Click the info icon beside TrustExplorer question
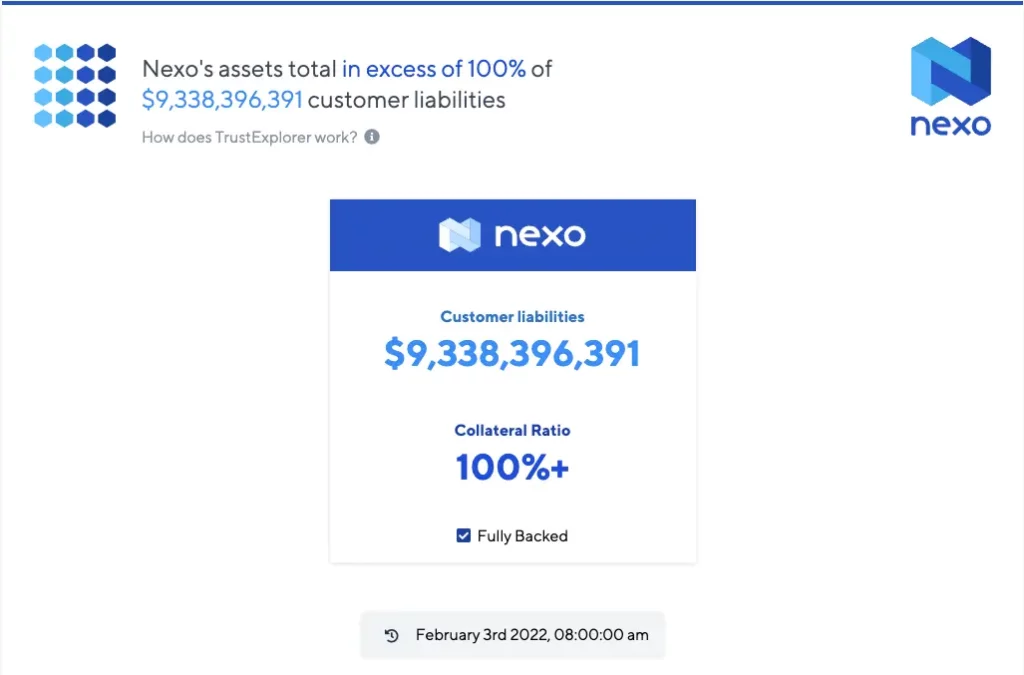 coord(372,137)
